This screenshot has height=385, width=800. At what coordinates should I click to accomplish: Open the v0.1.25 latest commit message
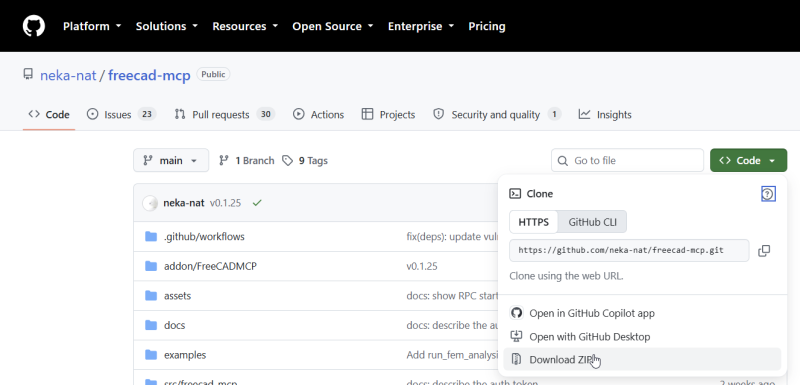[226, 203]
